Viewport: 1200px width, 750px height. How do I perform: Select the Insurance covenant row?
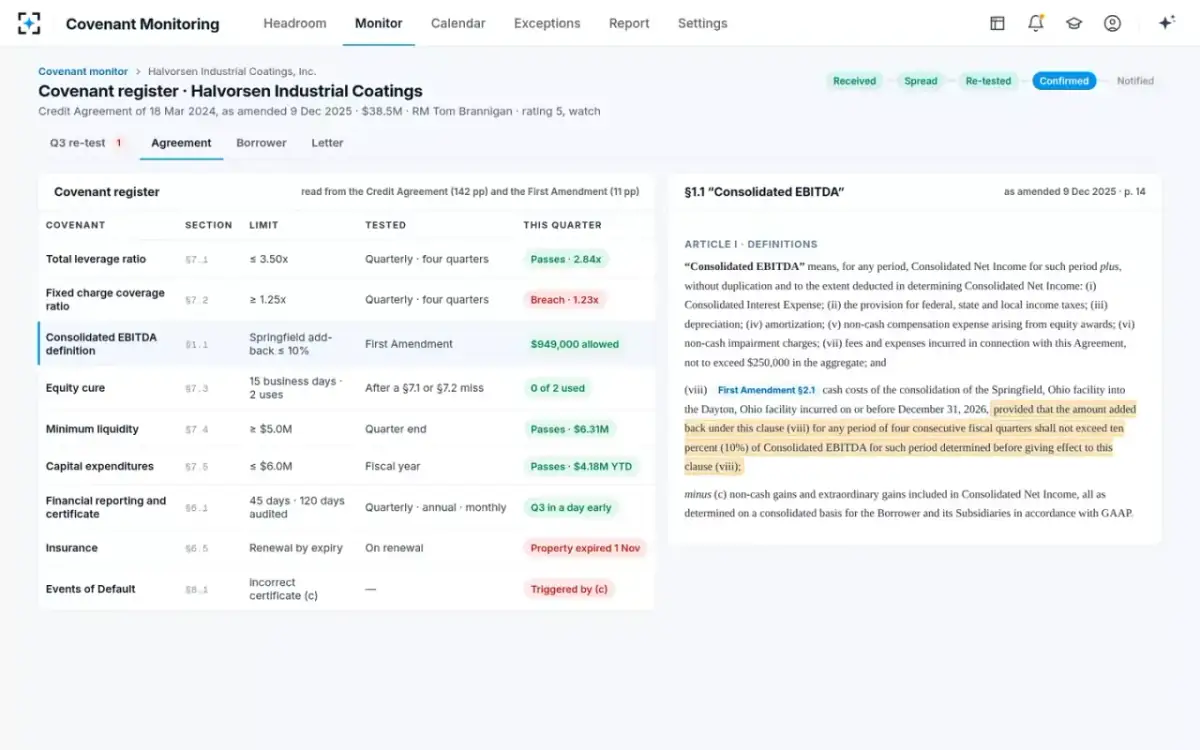346,548
